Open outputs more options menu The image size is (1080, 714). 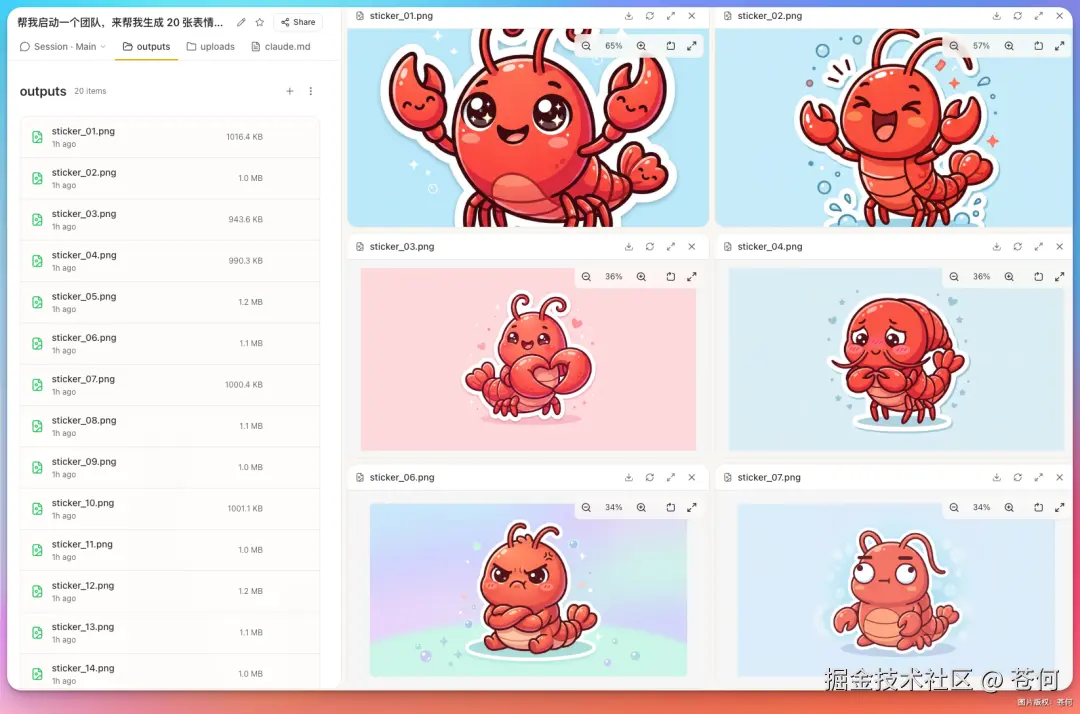pos(311,91)
